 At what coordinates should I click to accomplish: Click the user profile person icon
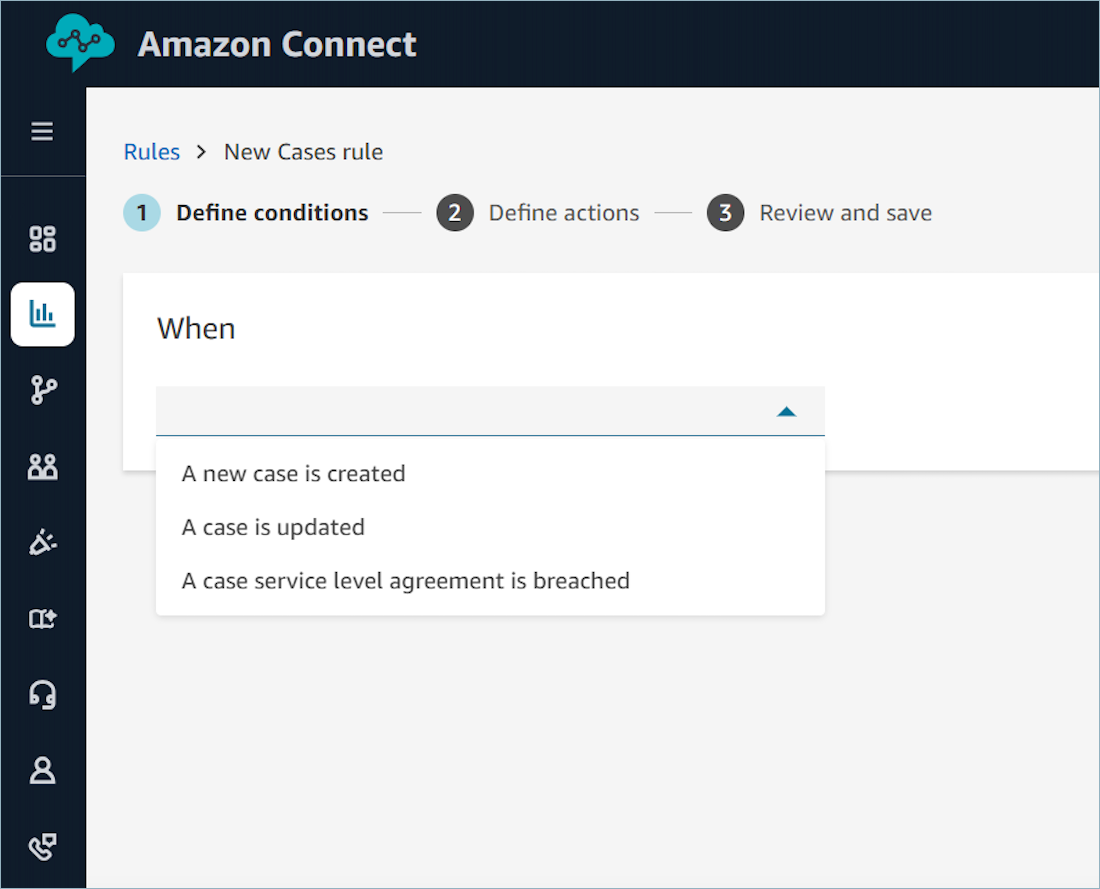click(42, 771)
